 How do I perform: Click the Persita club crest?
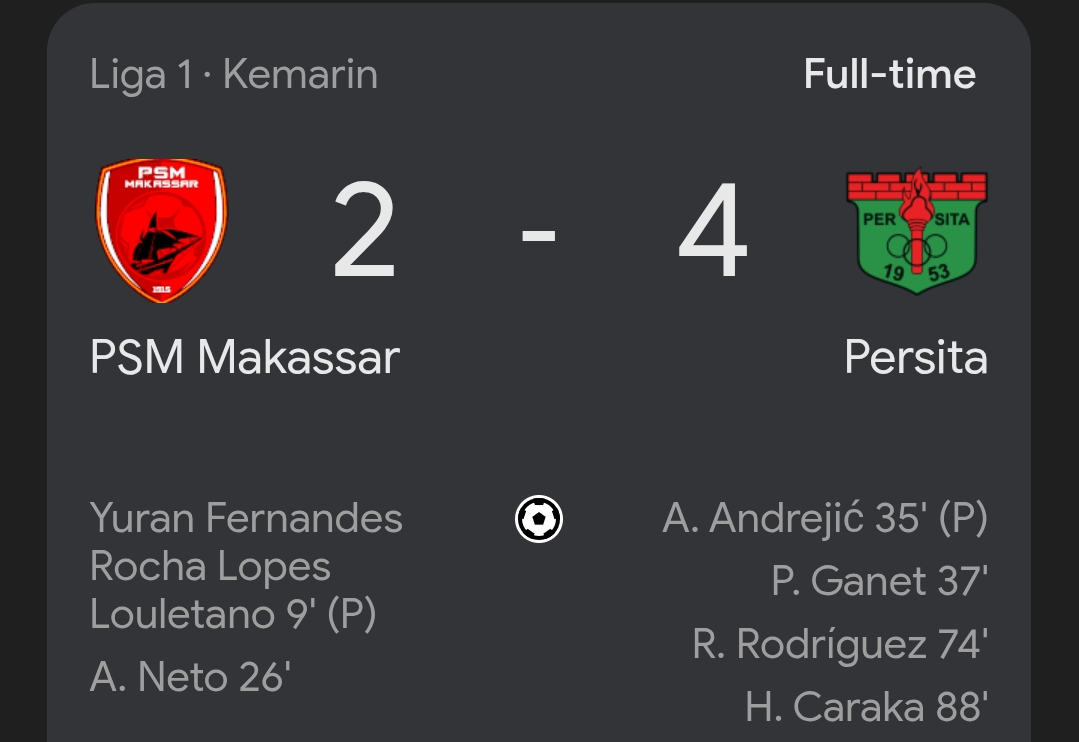click(x=916, y=232)
